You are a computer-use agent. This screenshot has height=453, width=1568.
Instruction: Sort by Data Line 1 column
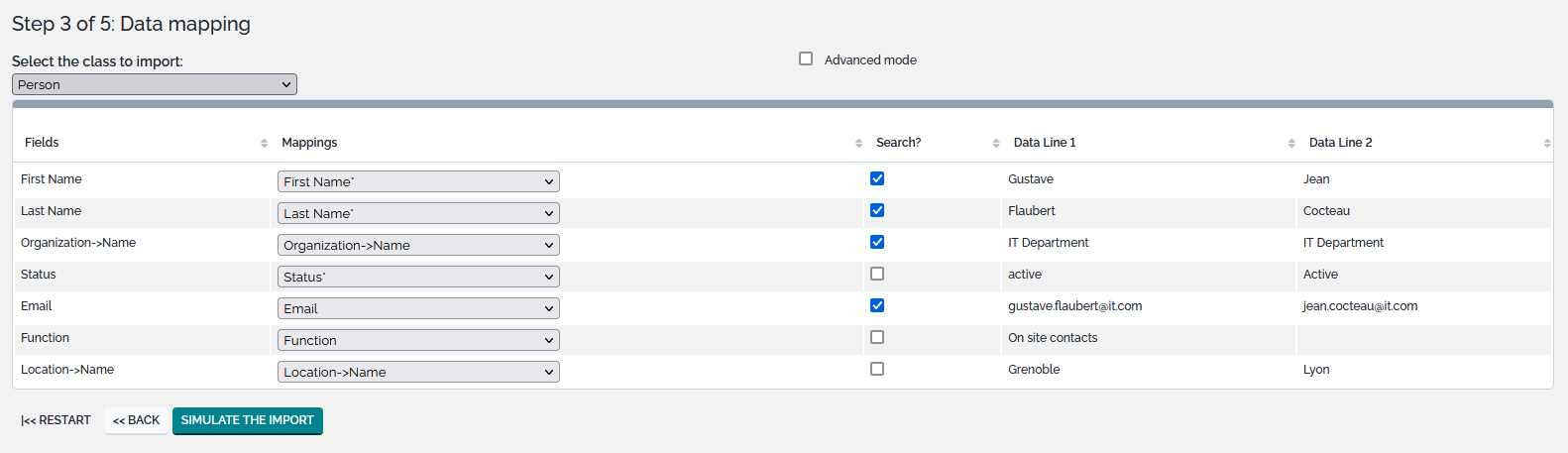[1290, 144]
